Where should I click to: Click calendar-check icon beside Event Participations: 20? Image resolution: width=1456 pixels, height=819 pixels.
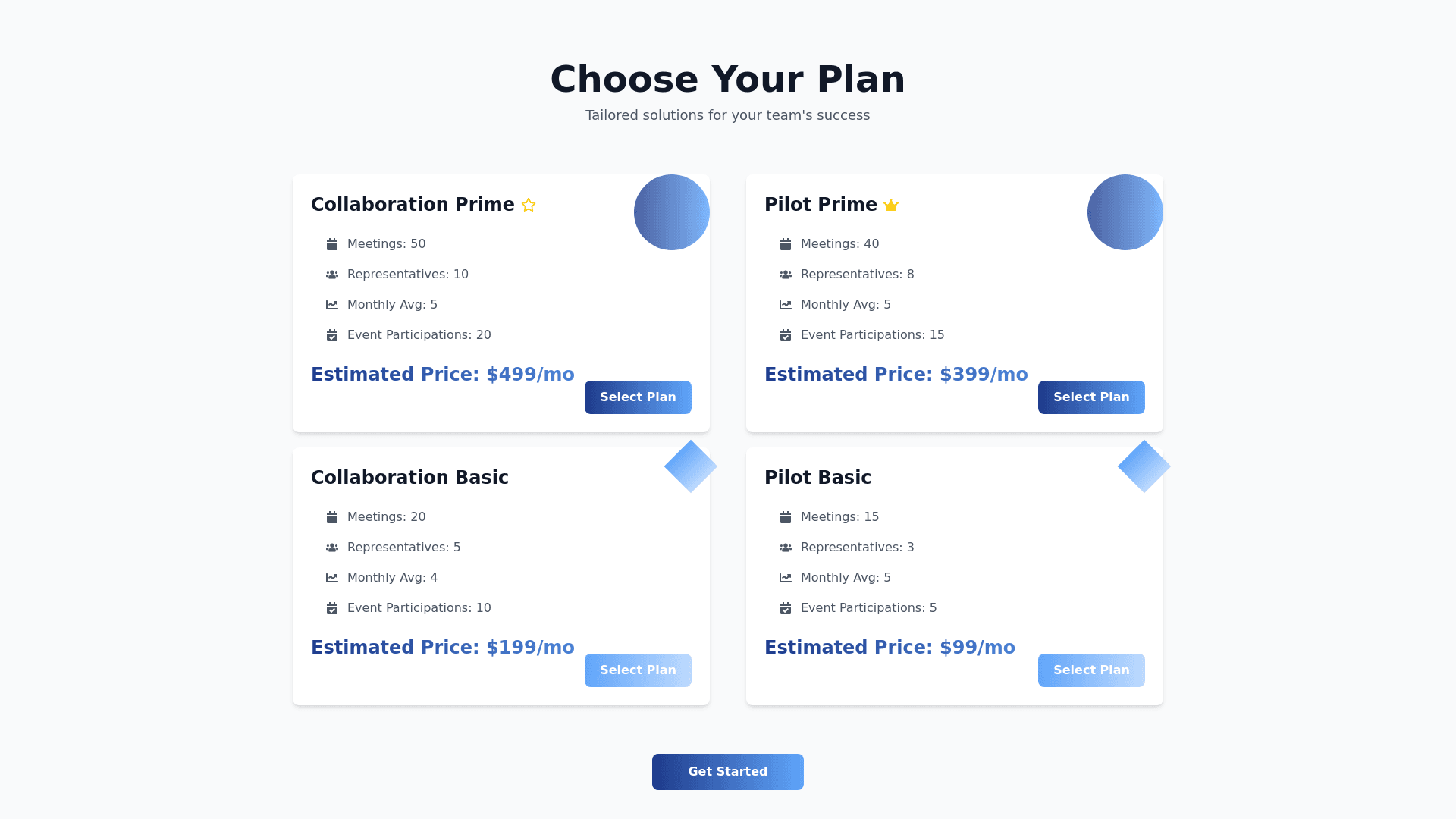coord(332,335)
